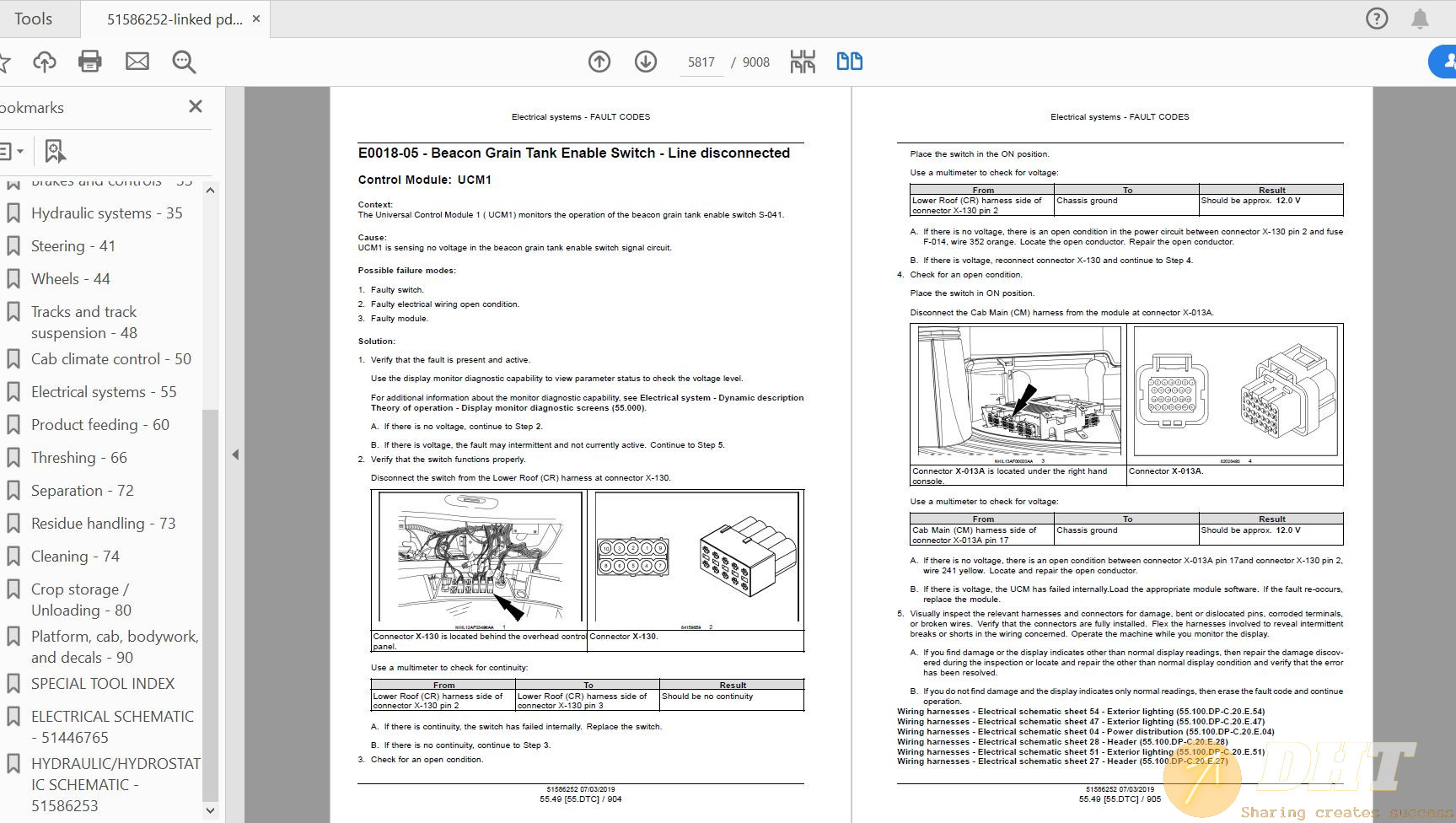Click the fit page view icon
The image size is (1456, 823).
803,62
